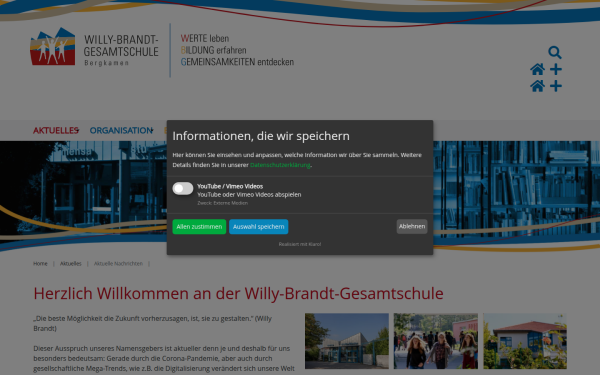The width and height of the screenshot is (600, 375).
Task: Click the school logo with figures
Action: tap(53, 46)
